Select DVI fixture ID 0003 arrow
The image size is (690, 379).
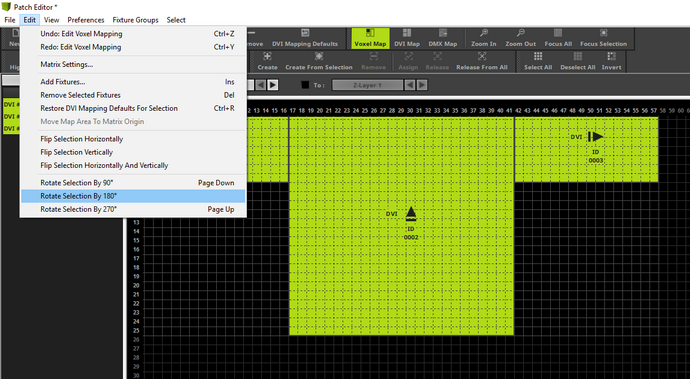596,137
